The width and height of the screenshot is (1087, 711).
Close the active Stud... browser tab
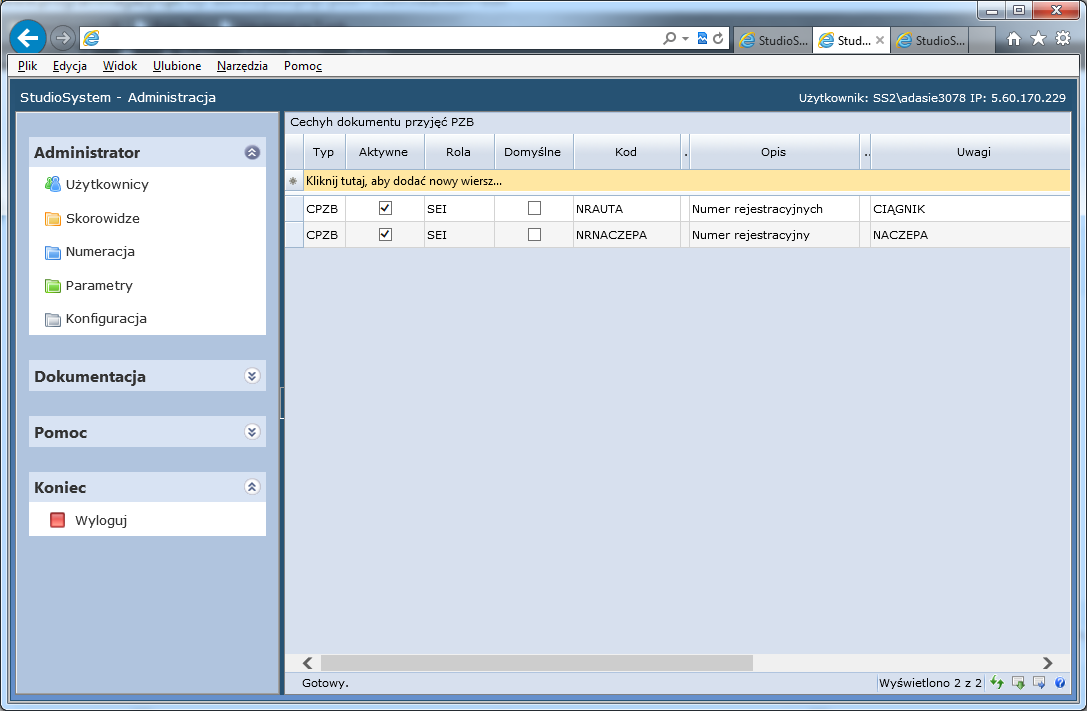[880, 40]
